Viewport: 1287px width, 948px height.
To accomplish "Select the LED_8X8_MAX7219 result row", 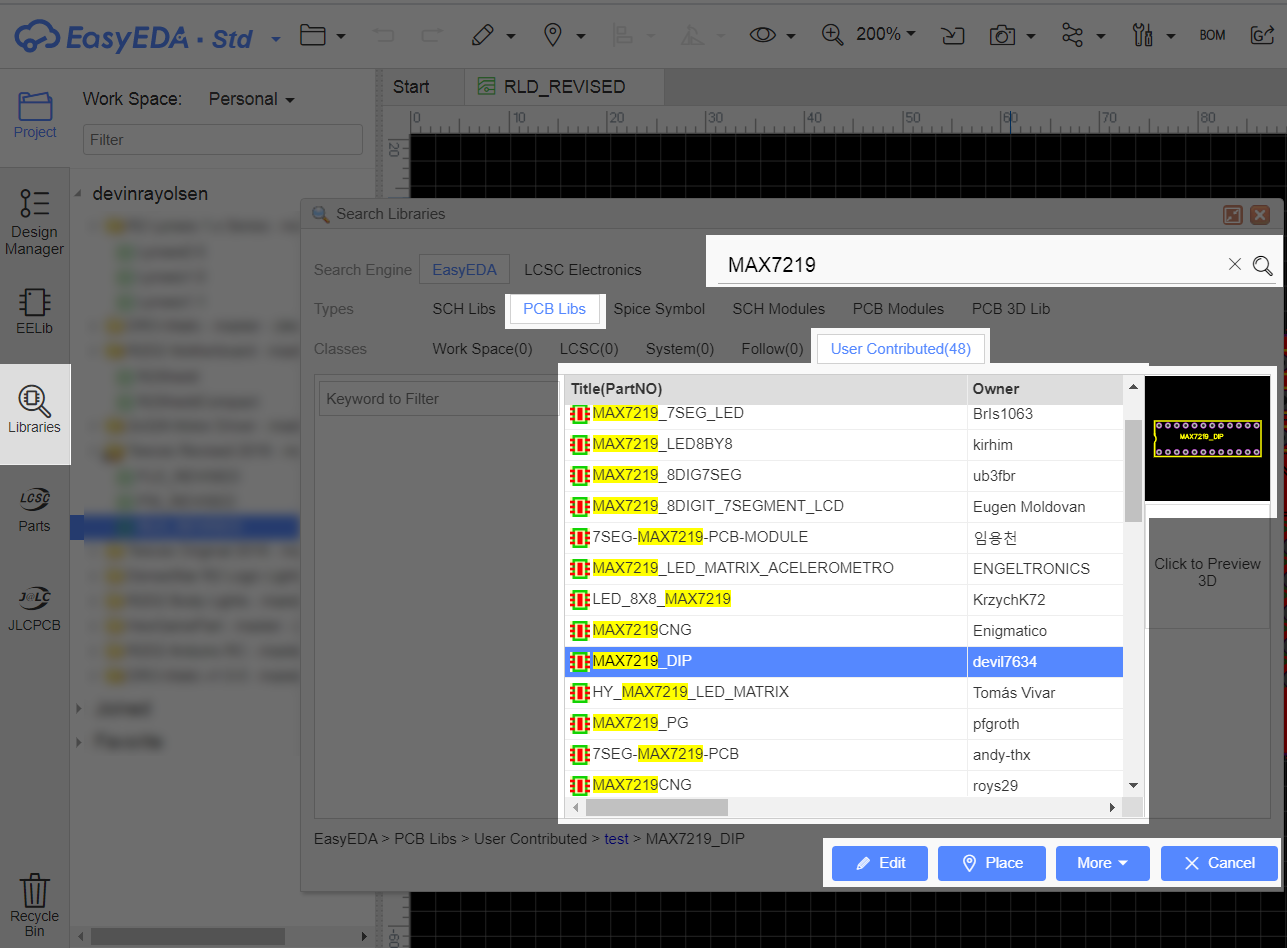I will coord(844,599).
